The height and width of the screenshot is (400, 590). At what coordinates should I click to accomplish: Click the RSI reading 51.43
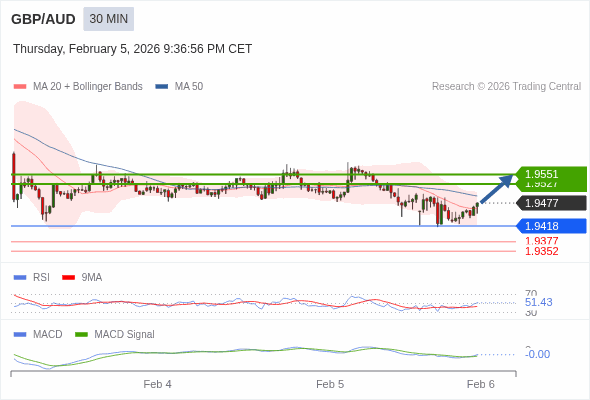click(538, 302)
